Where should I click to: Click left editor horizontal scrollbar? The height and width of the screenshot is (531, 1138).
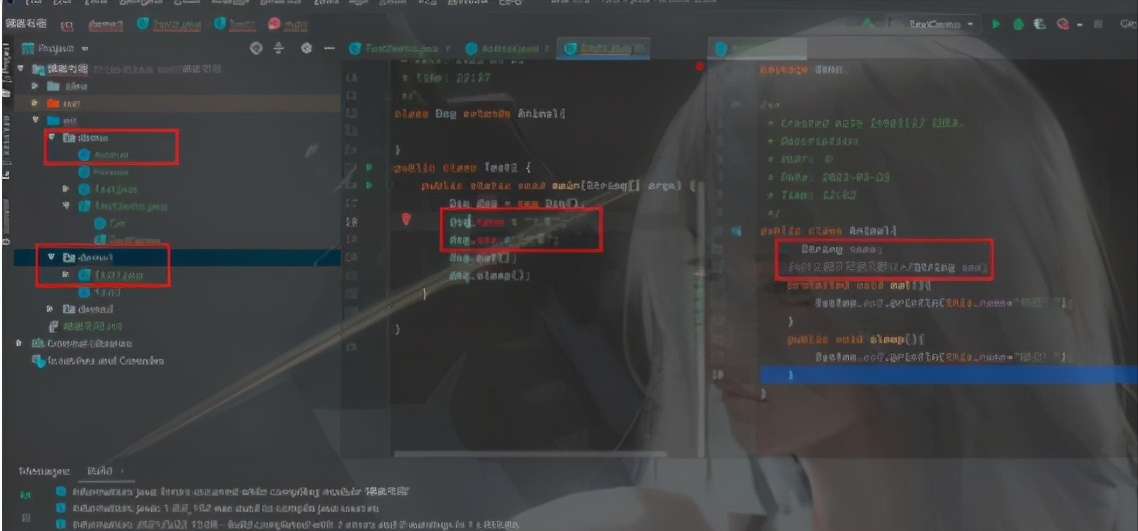pos(530,454)
